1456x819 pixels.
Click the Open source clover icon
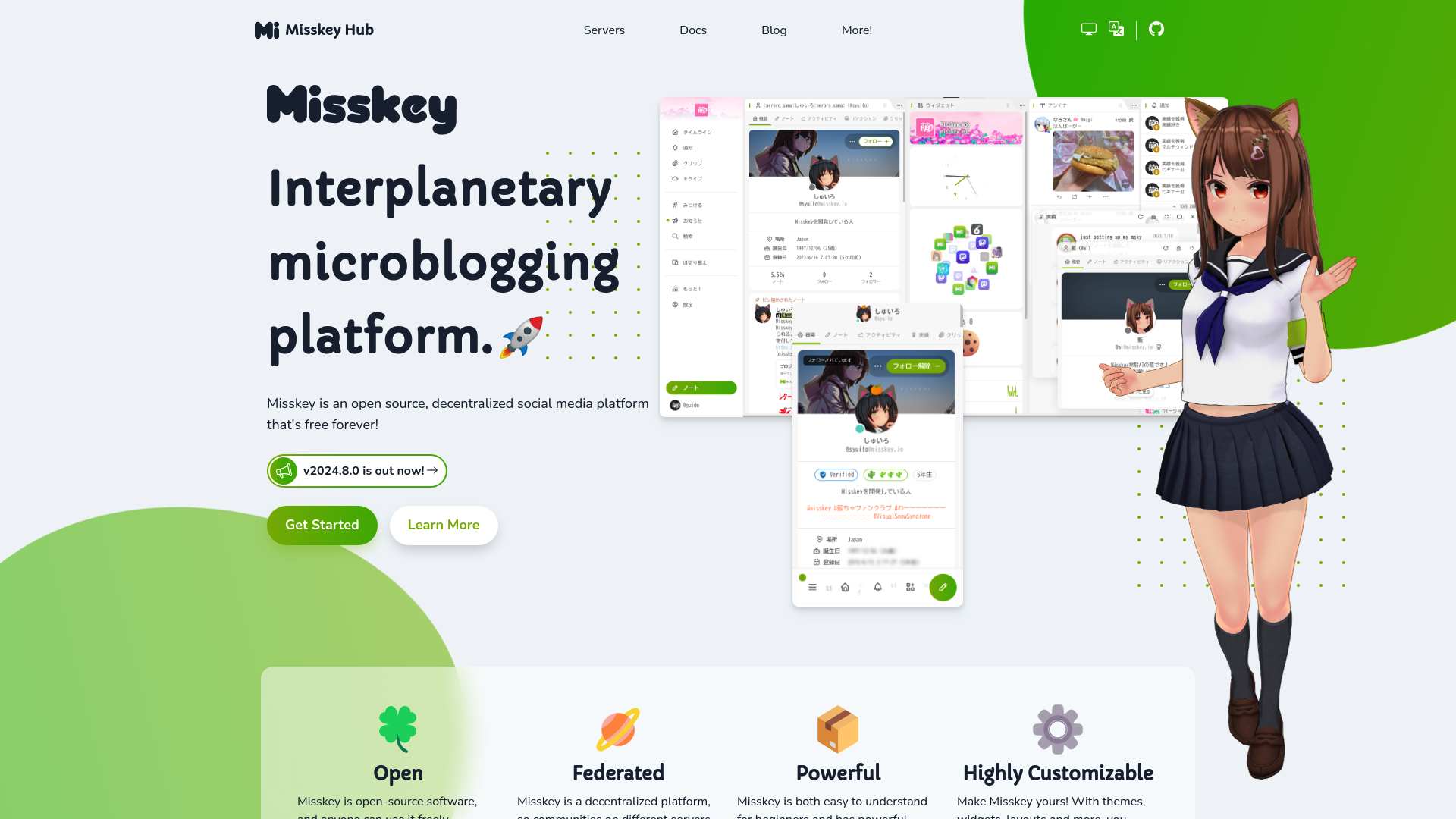[x=397, y=727]
